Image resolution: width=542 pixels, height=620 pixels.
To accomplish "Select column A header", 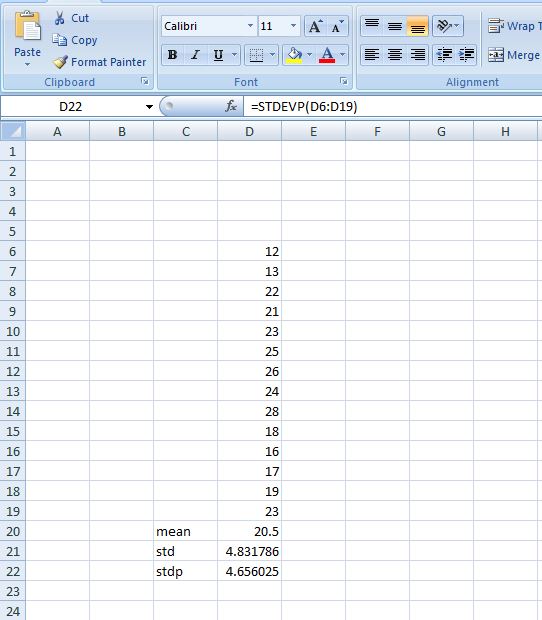I will pyautogui.click(x=58, y=131).
